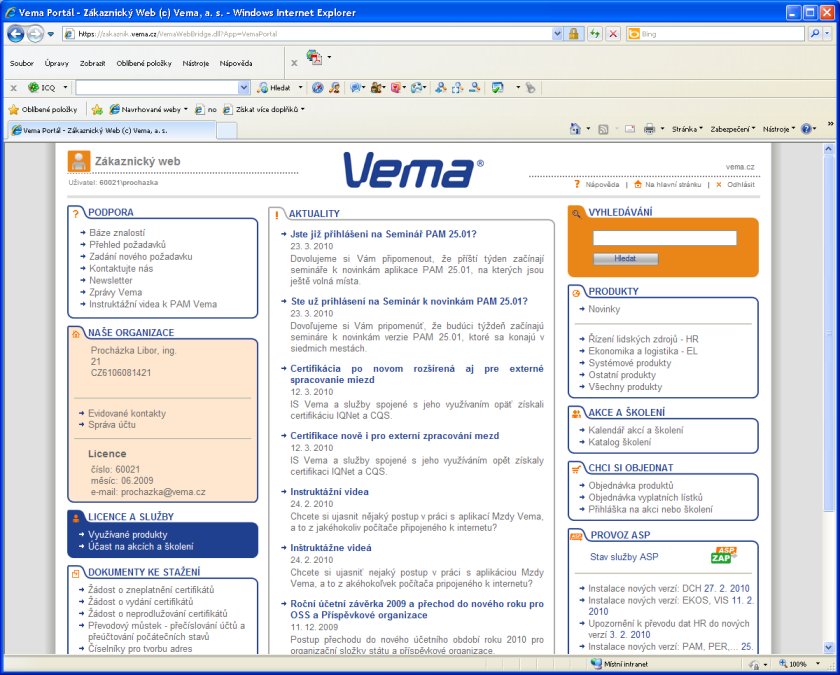The image size is (840, 675).
Task: Open the Soubor menu
Action: click(21, 63)
